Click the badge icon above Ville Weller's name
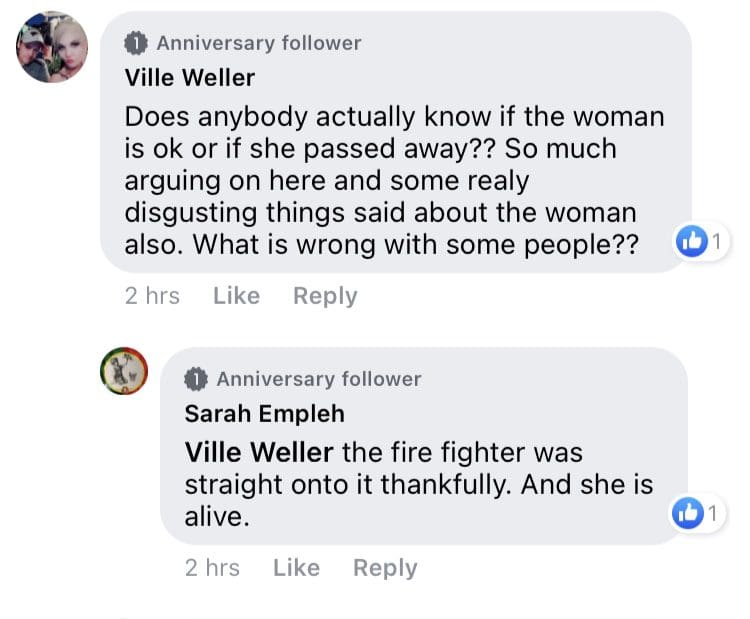This screenshot has width=750, height=619. (x=136, y=44)
